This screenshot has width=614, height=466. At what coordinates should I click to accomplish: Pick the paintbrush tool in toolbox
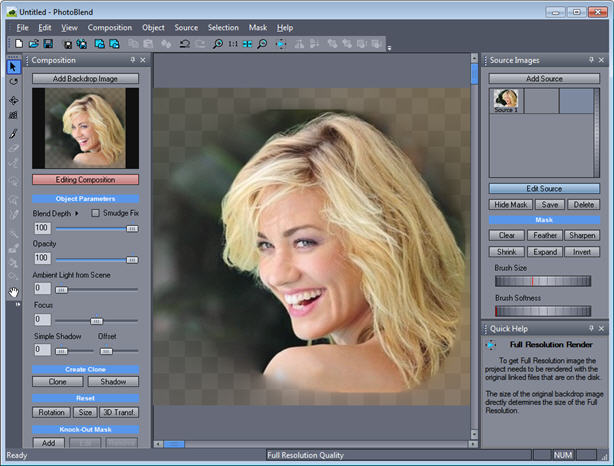pos(13,132)
